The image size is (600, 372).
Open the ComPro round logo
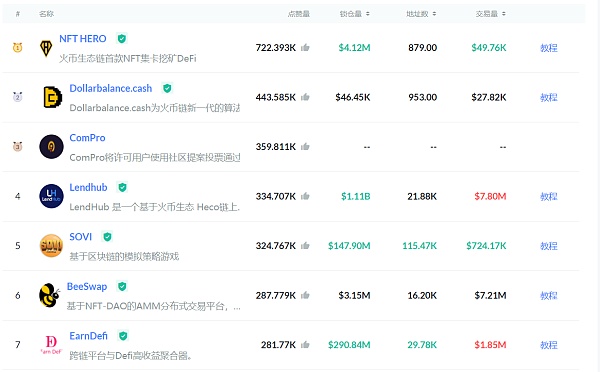(x=51, y=147)
